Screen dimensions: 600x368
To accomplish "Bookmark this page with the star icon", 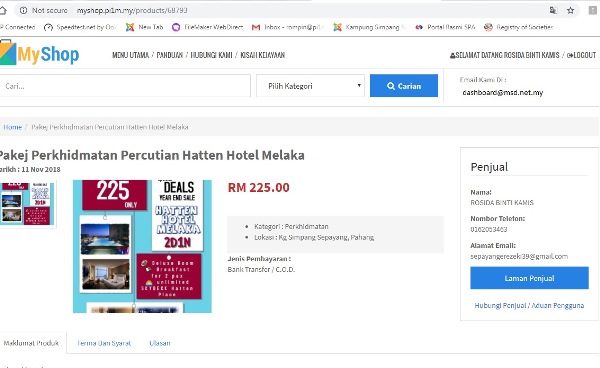I will (x=571, y=10).
